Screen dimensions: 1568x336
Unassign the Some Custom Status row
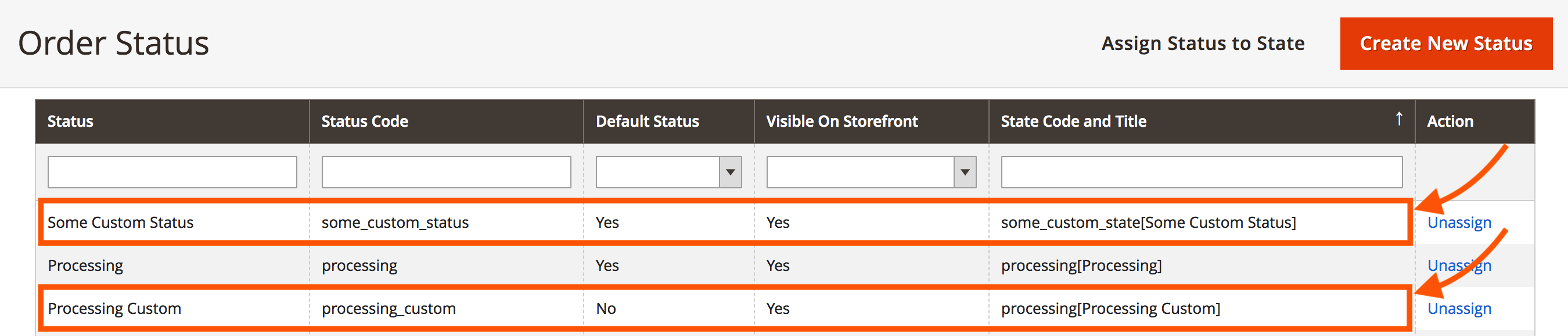[1459, 223]
